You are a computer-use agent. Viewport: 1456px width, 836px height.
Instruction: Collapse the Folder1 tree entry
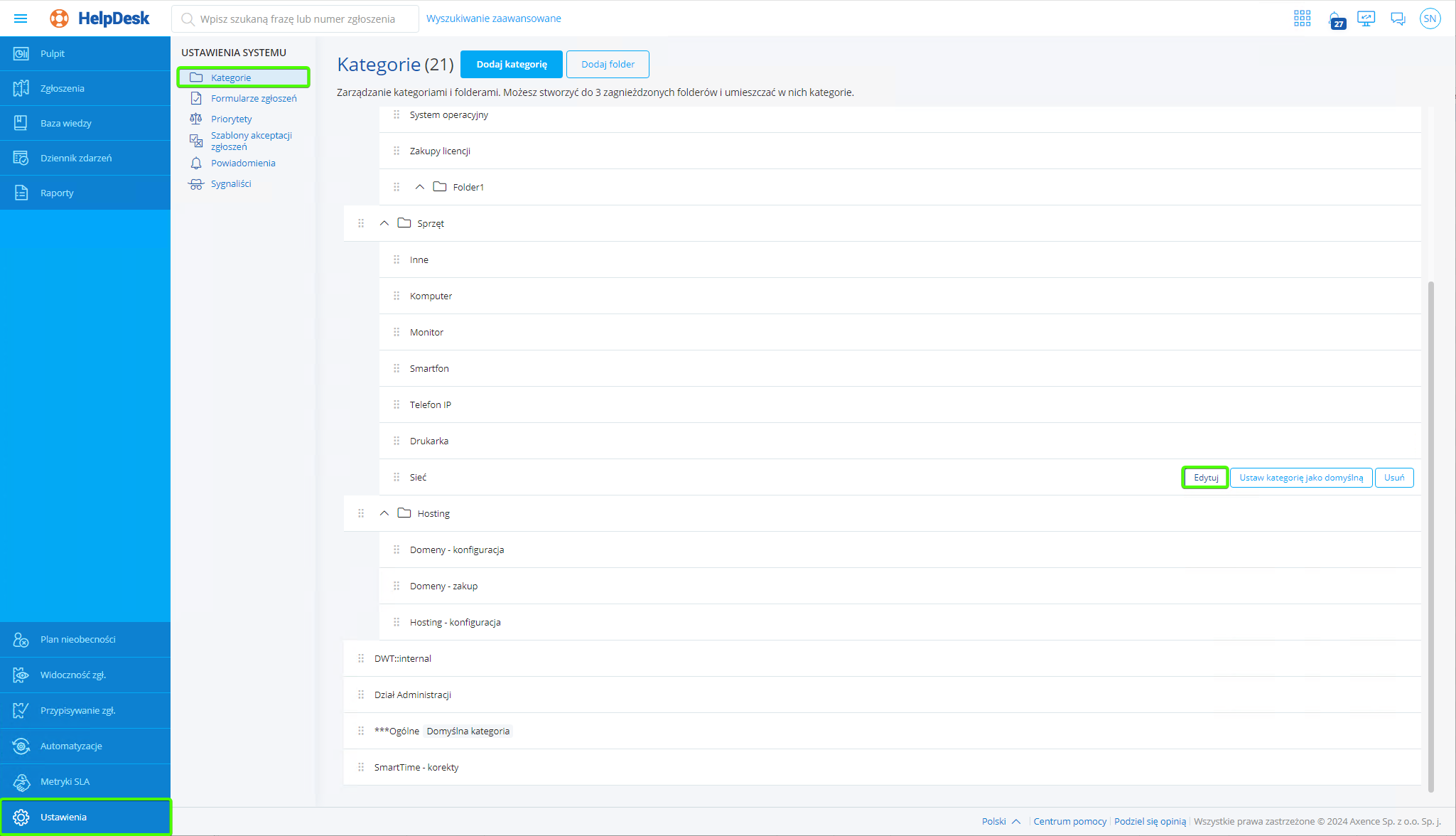[x=420, y=186]
